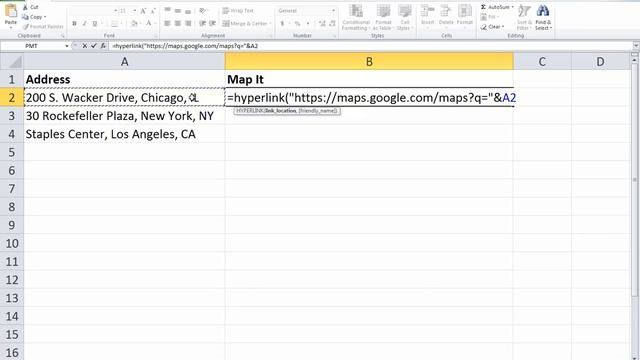Increase cell indent
Viewport: 640px width, 360px height.
pos(212,24)
